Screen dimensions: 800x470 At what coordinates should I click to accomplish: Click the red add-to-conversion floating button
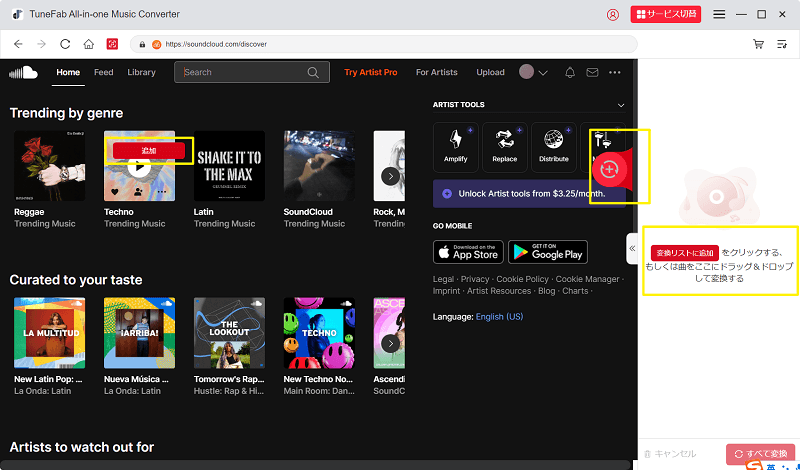click(610, 169)
